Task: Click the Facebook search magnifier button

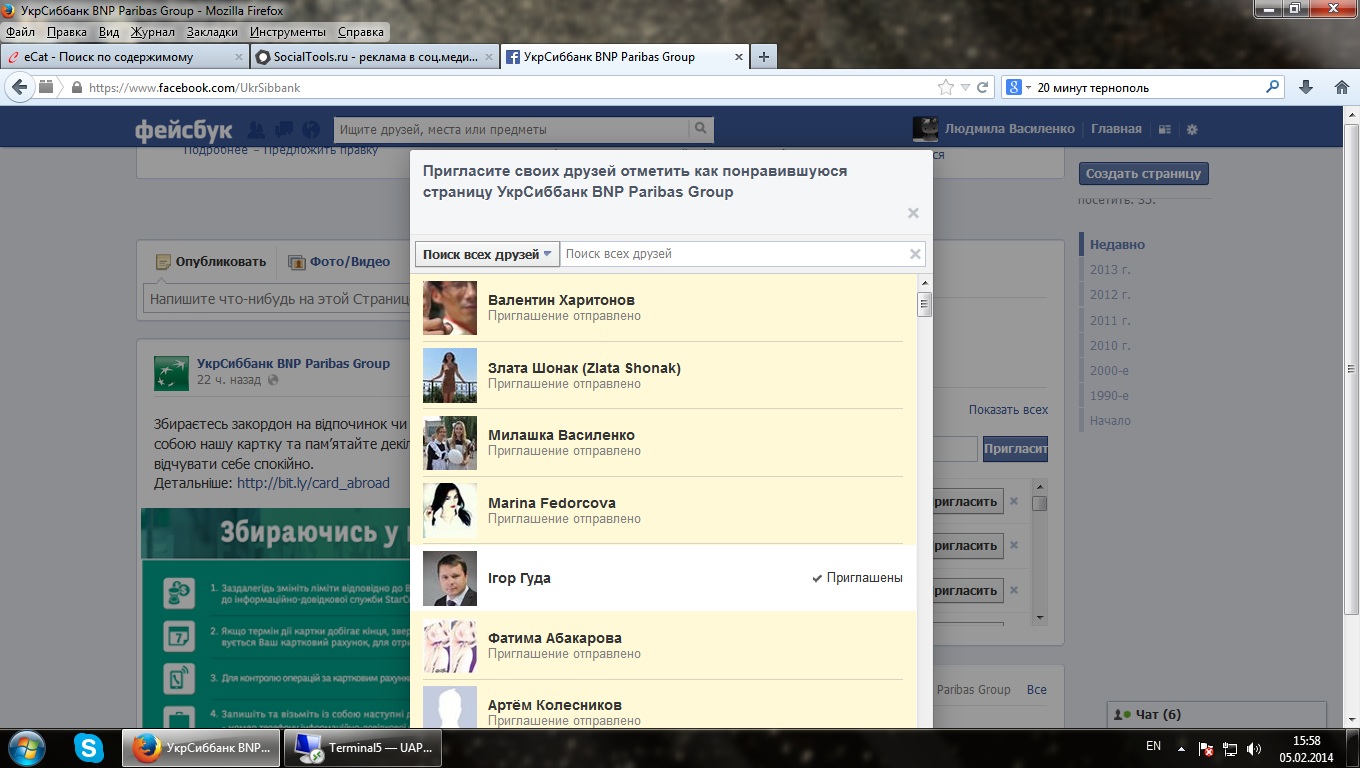Action: pos(701,129)
